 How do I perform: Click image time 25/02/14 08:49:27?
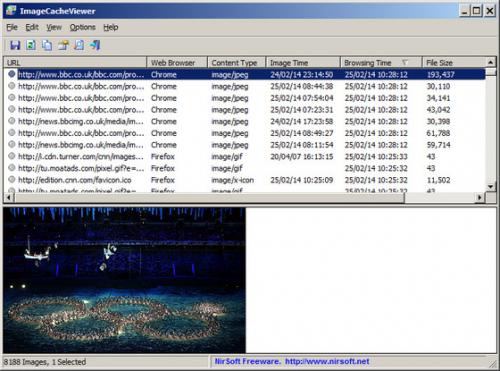pyautogui.click(x=302, y=133)
